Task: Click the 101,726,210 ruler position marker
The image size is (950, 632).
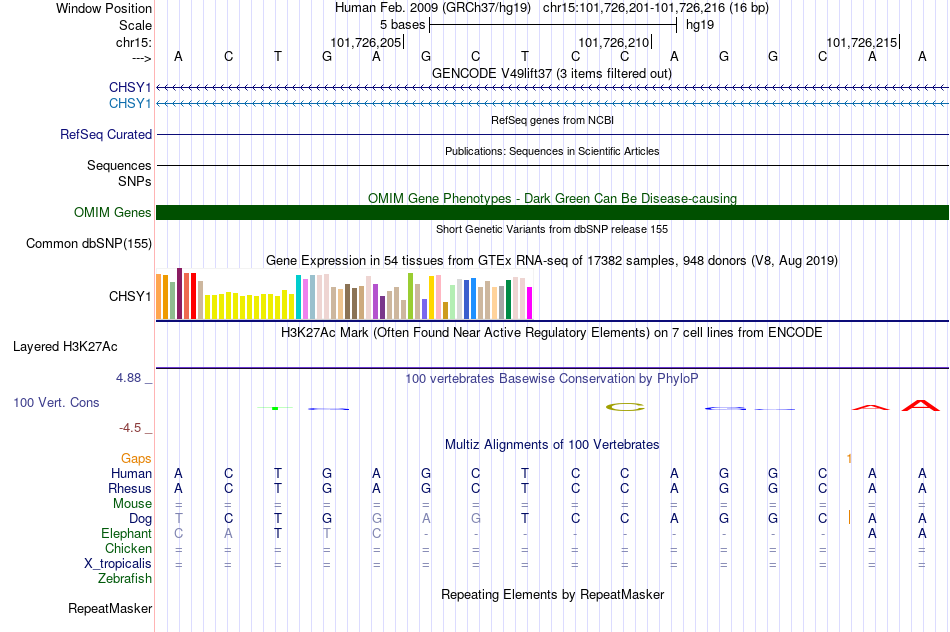Action: (614, 42)
